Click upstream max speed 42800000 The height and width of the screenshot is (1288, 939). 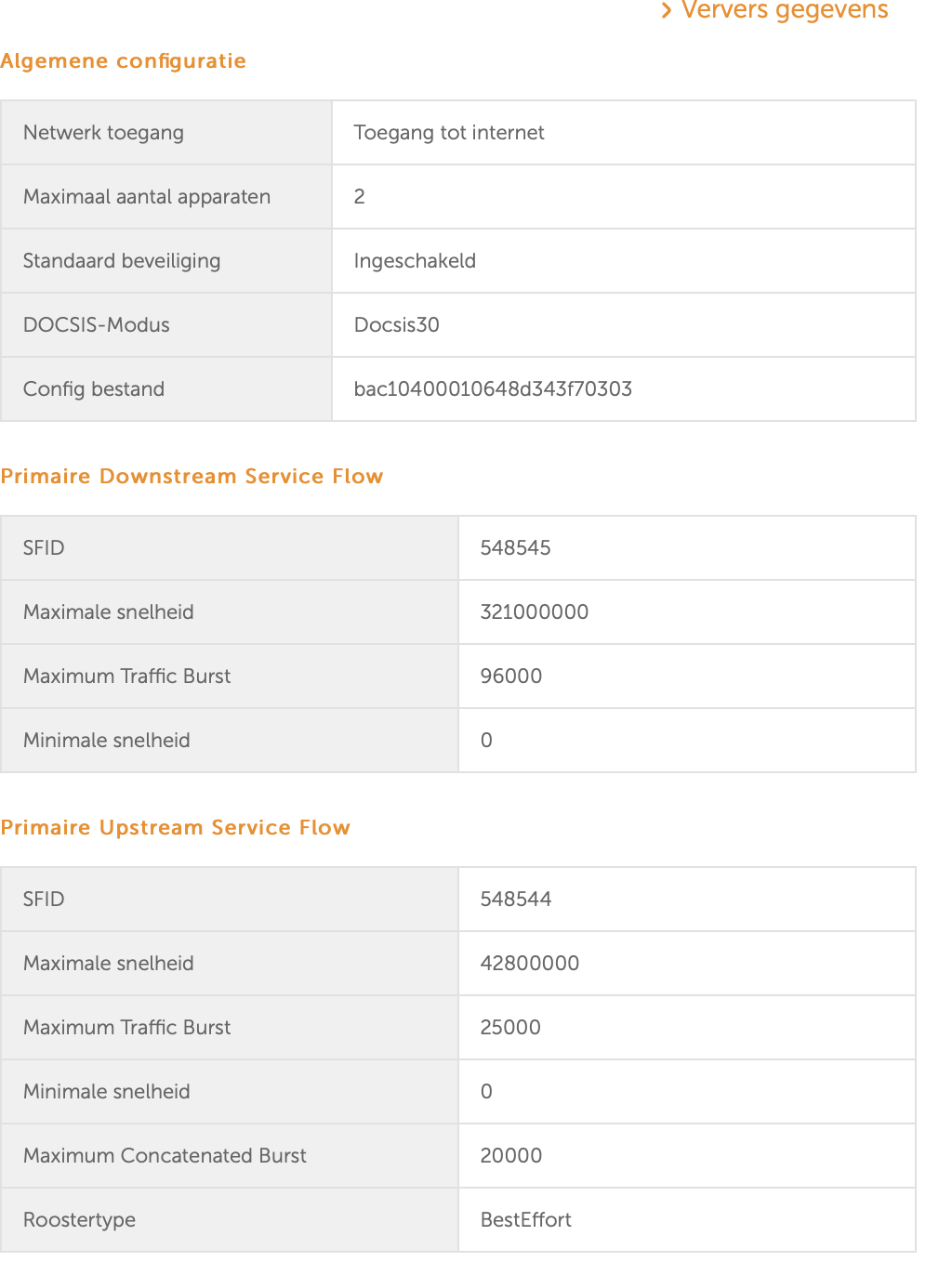530,964
